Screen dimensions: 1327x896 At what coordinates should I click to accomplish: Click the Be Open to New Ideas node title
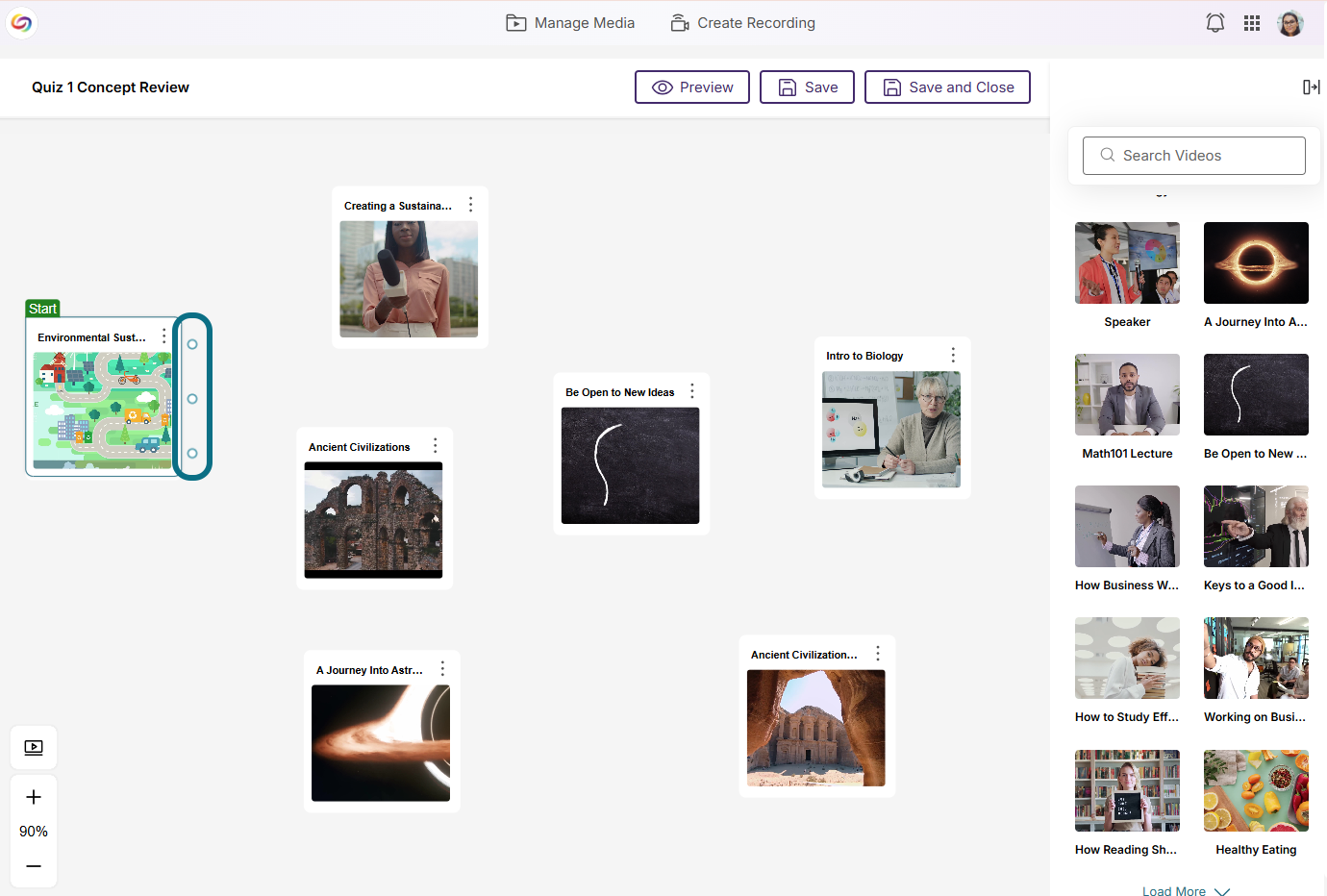620,392
